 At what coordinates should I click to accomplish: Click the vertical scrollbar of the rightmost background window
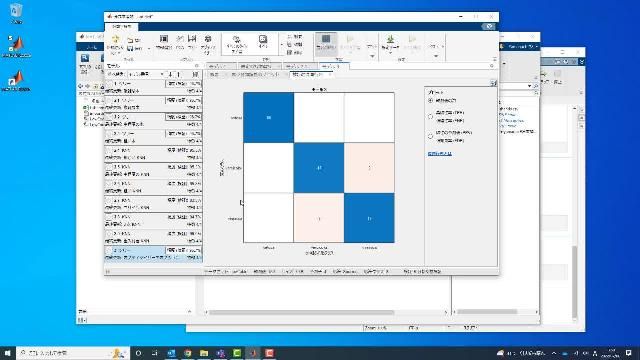(575, 283)
